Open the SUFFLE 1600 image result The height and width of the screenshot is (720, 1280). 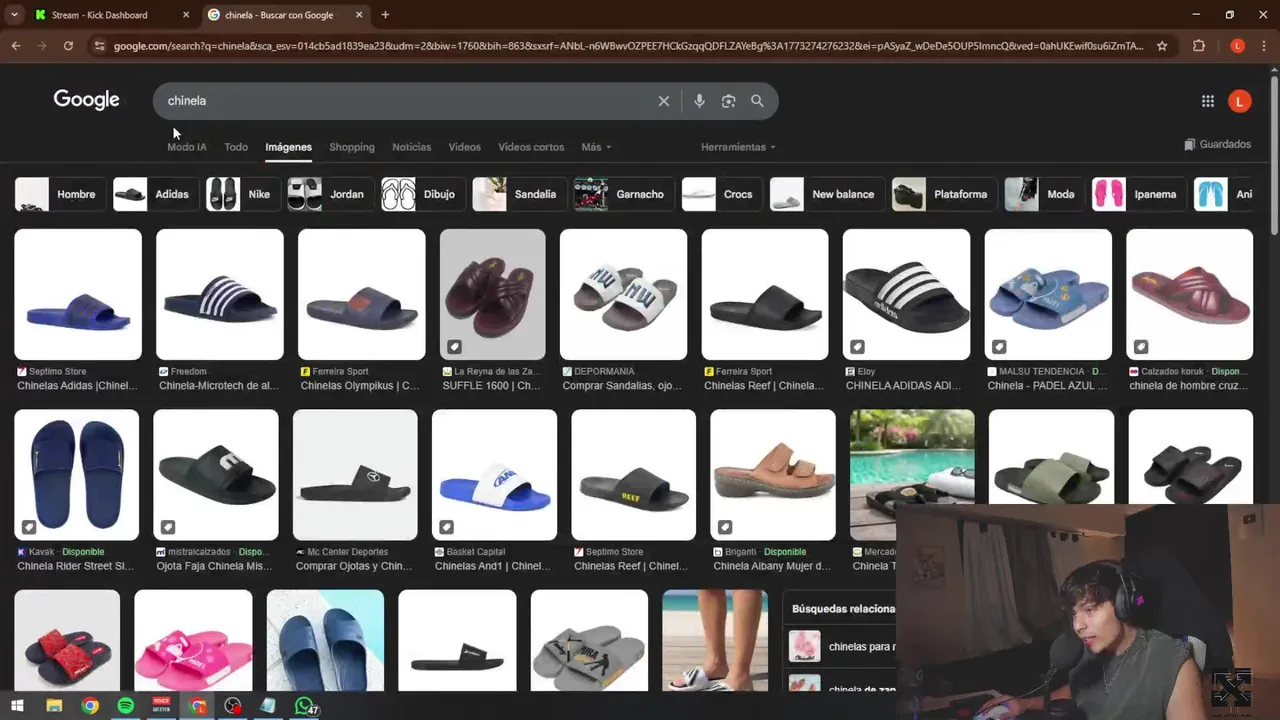[493, 294]
